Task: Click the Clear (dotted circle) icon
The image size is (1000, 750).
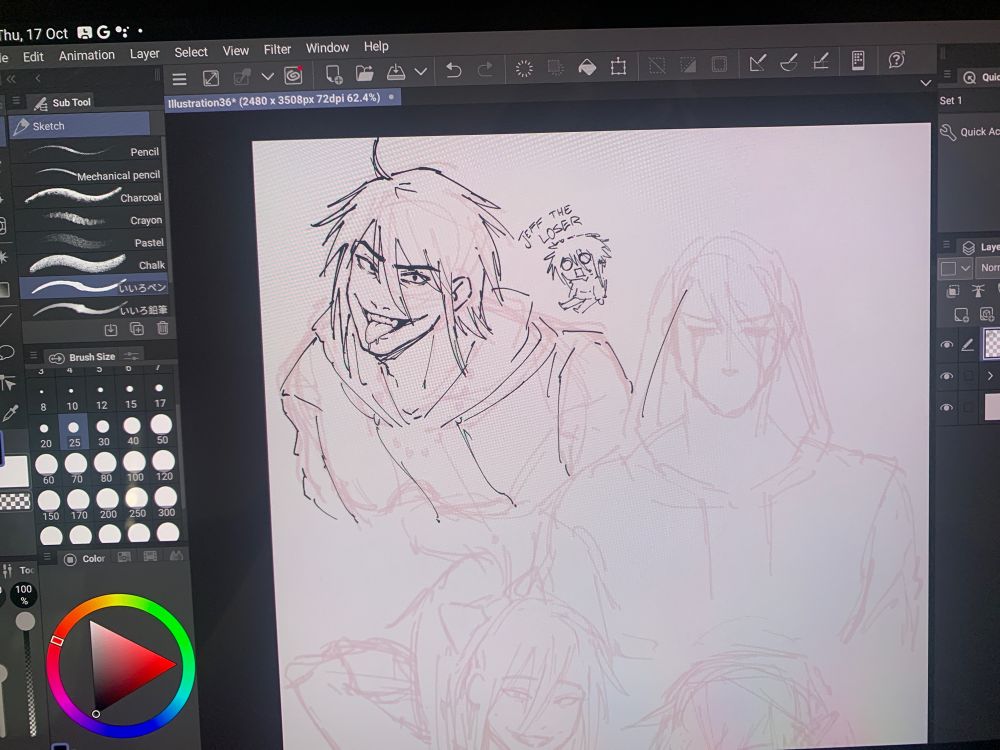Action: point(524,68)
